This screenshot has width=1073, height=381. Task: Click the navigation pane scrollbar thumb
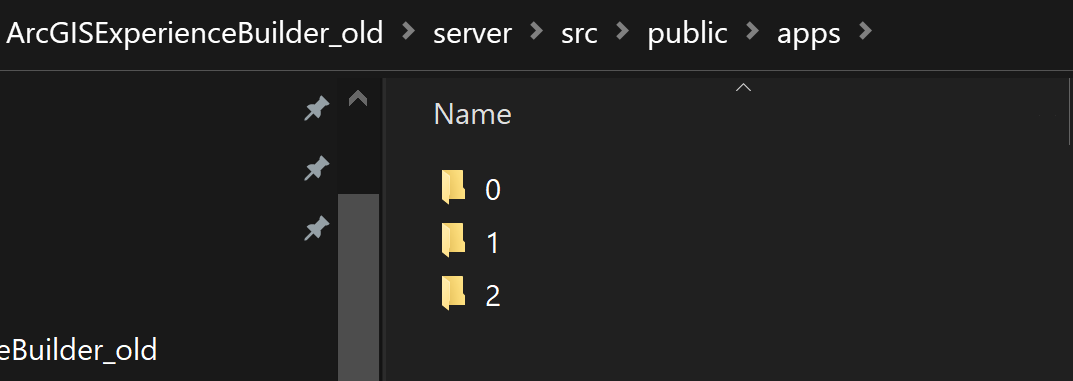[359, 287]
